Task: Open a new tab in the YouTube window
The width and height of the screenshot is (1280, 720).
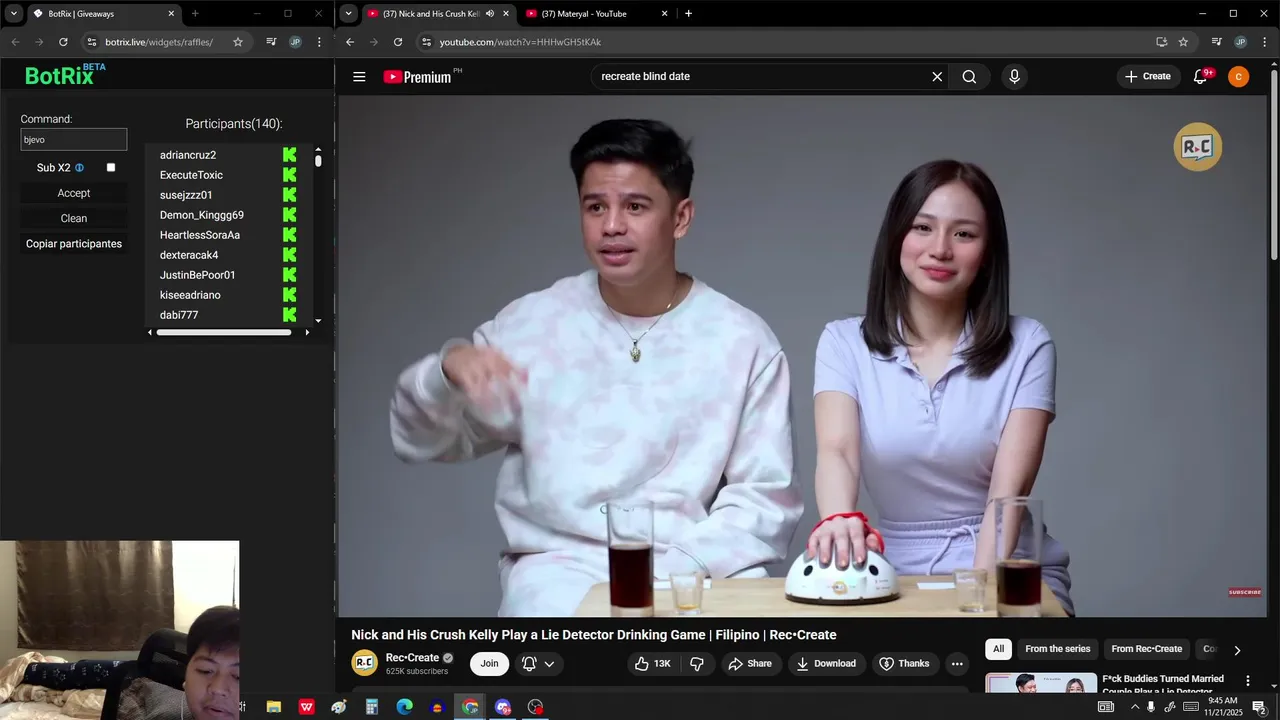Action: click(688, 14)
